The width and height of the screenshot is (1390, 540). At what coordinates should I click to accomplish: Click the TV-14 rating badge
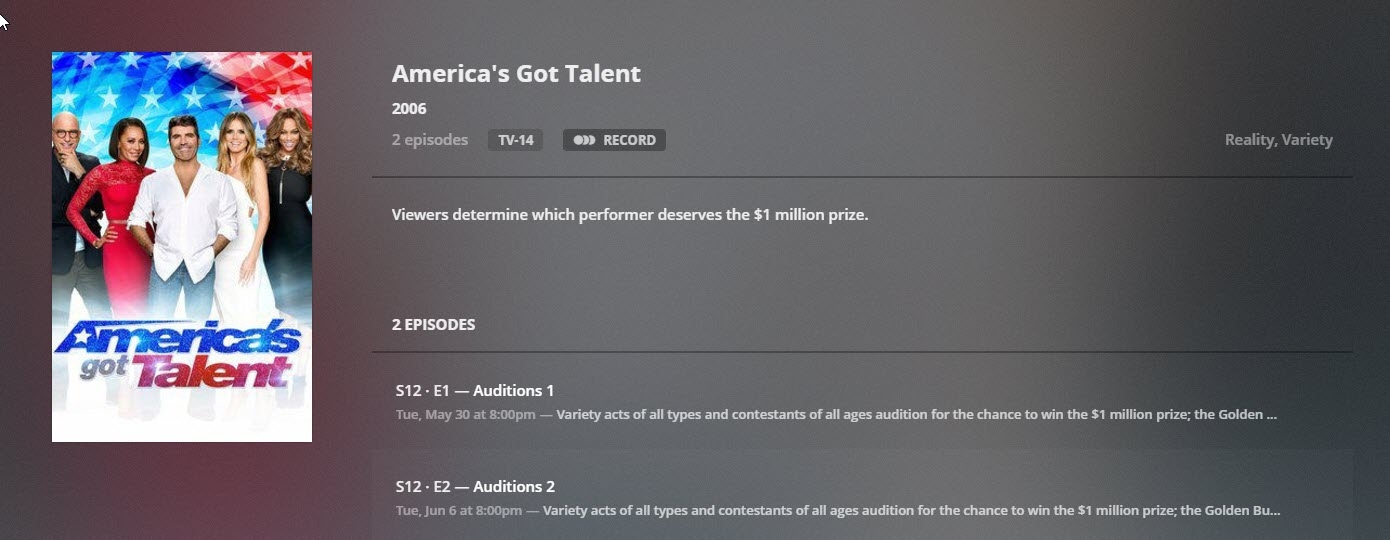coord(515,141)
